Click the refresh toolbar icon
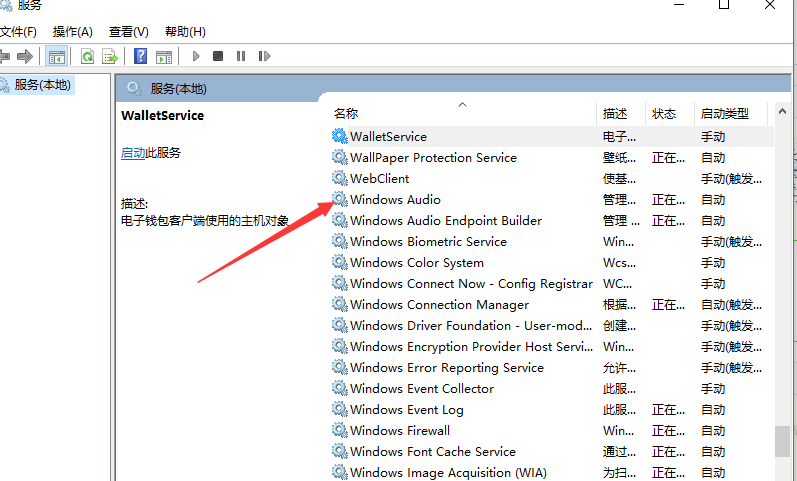Image resolution: width=797 pixels, height=481 pixels. click(x=87, y=56)
